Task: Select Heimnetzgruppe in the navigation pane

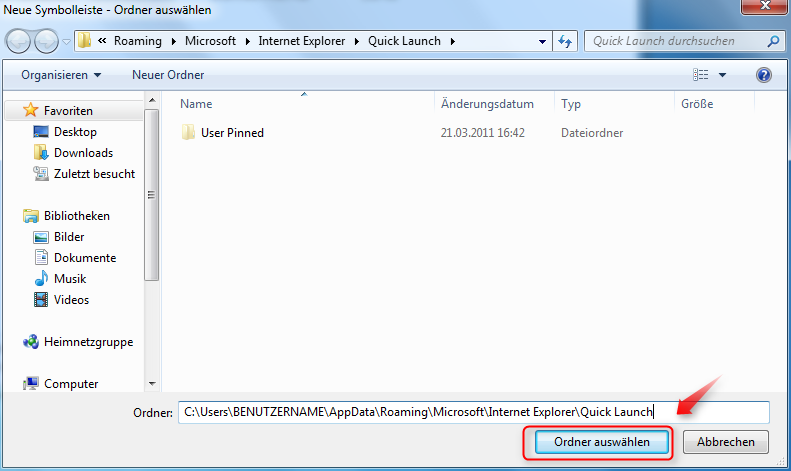Action: point(88,342)
